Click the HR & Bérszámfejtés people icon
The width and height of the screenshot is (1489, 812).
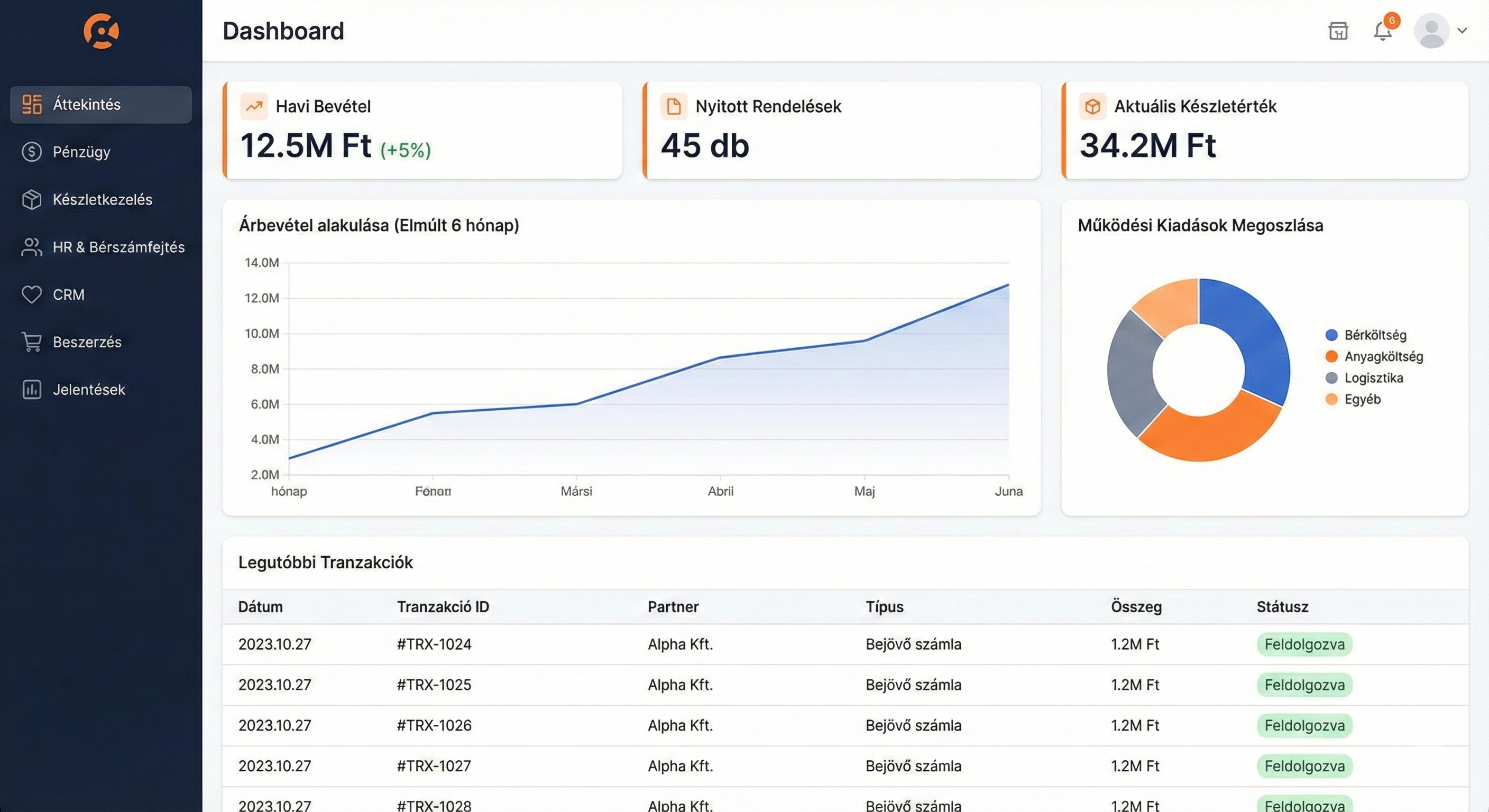(31, 247)
